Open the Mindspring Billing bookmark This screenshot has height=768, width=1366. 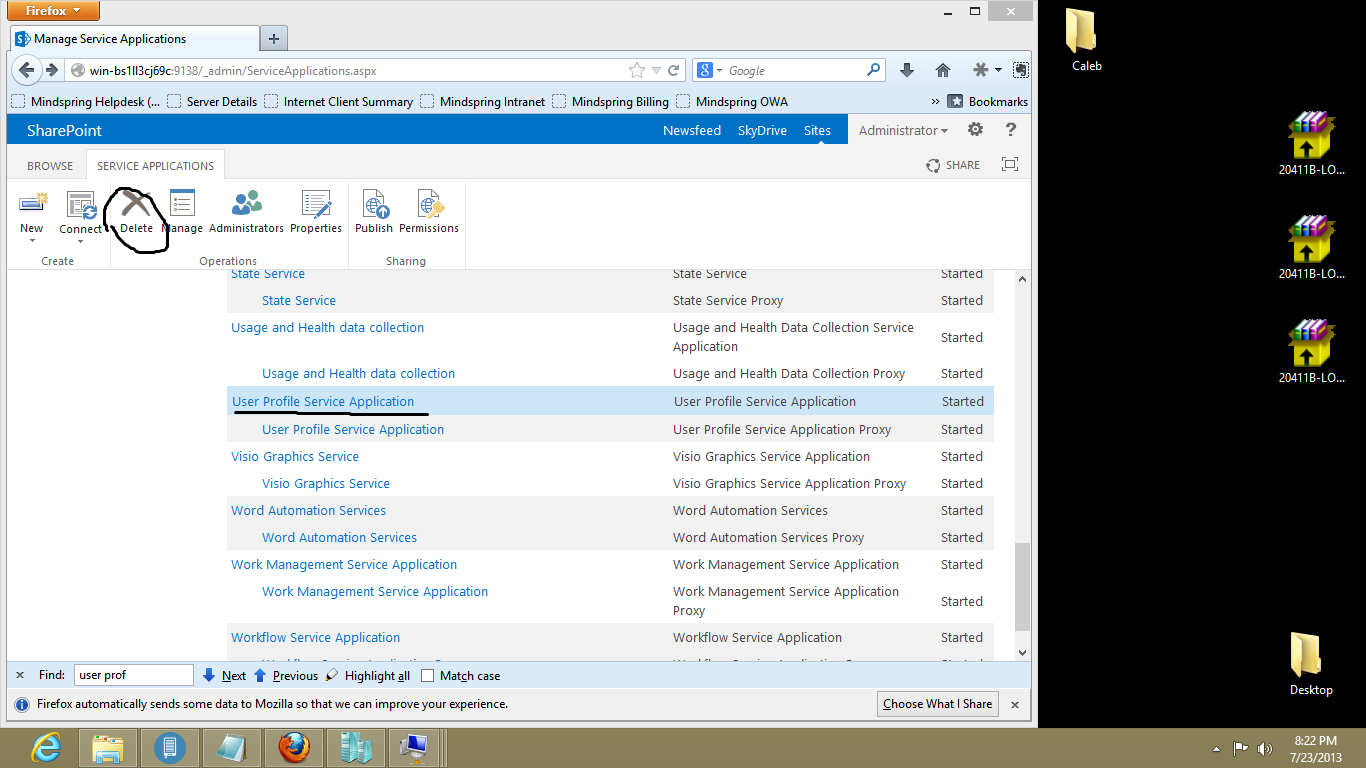610,101
